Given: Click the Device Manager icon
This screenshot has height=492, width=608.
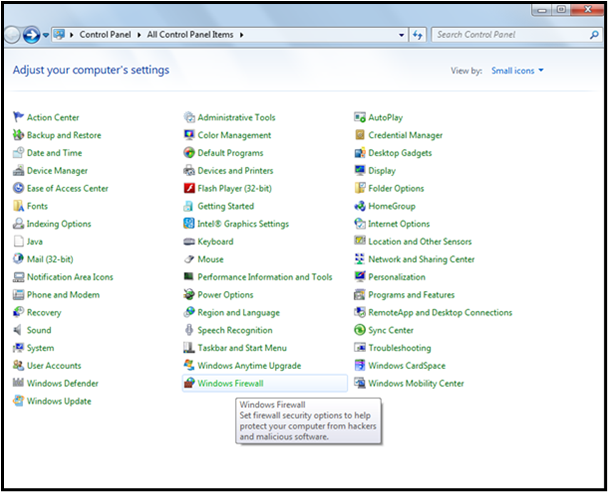Looking at the screenshot, I should tap(18, 171).
